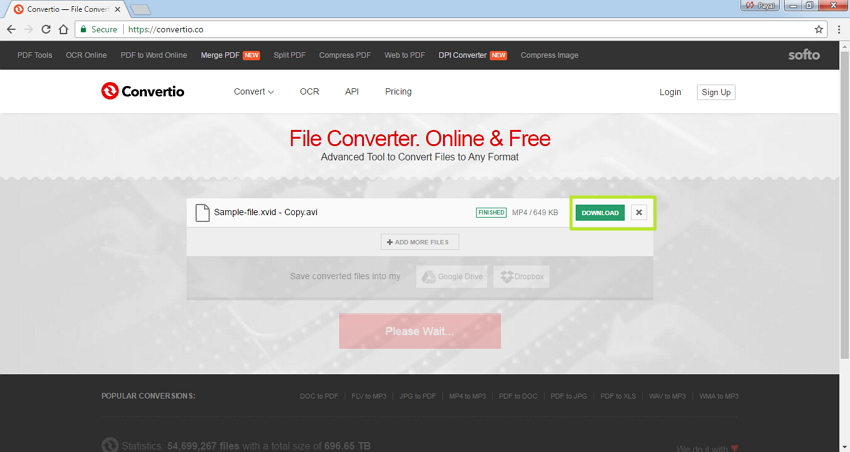The height and width of the screenshot is (452, 850).
Task: Open PDF to Word Online link
Action: coord(153,55)
